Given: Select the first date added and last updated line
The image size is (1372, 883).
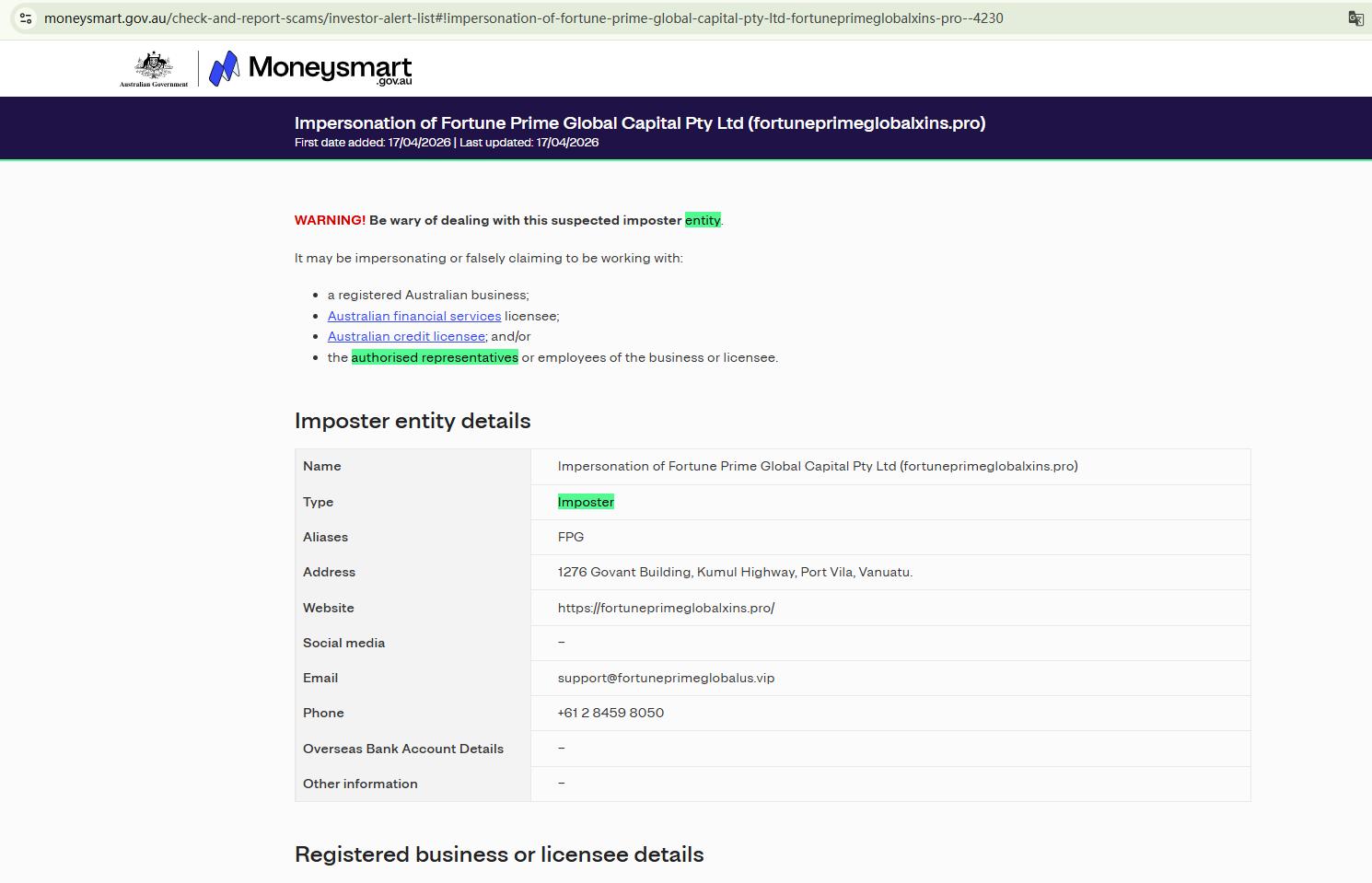Looking at the screenshot, I should point(447,143).
